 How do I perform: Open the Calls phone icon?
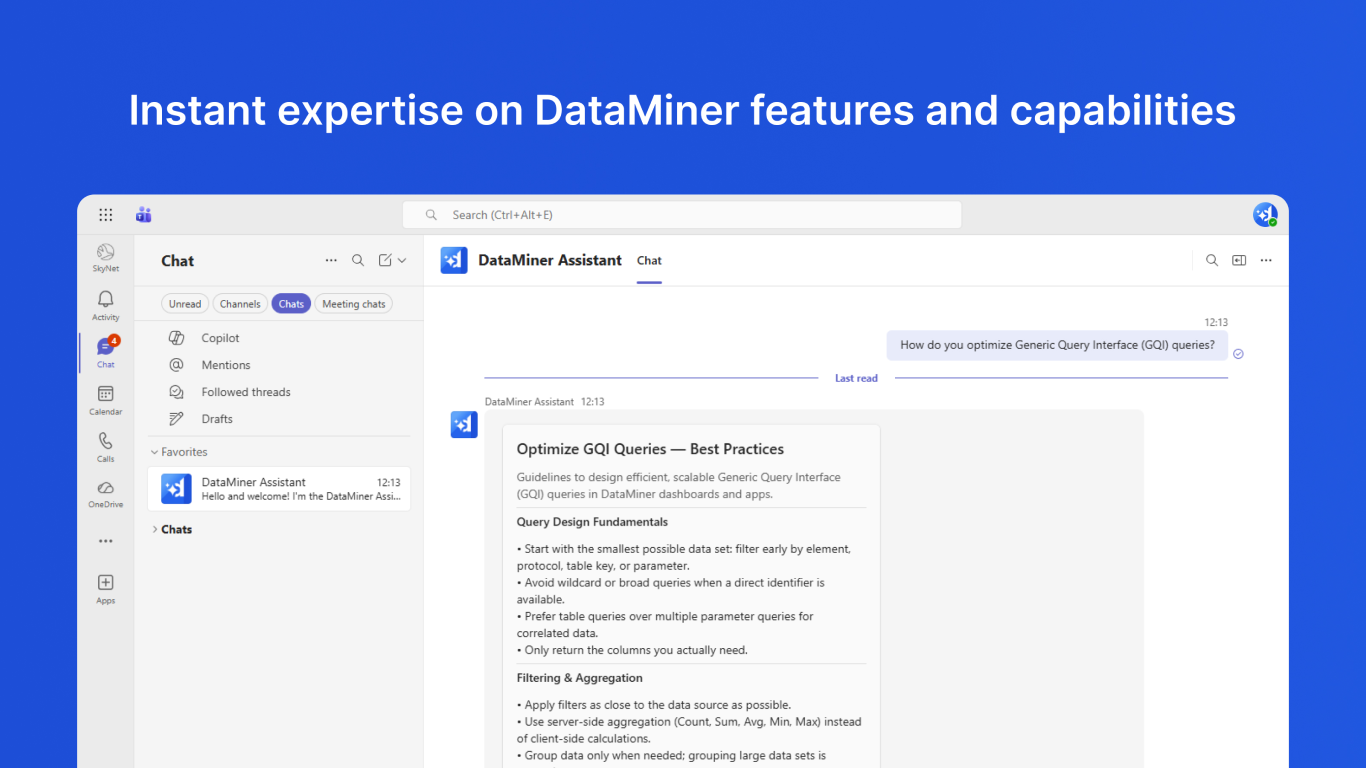[106, 447]
